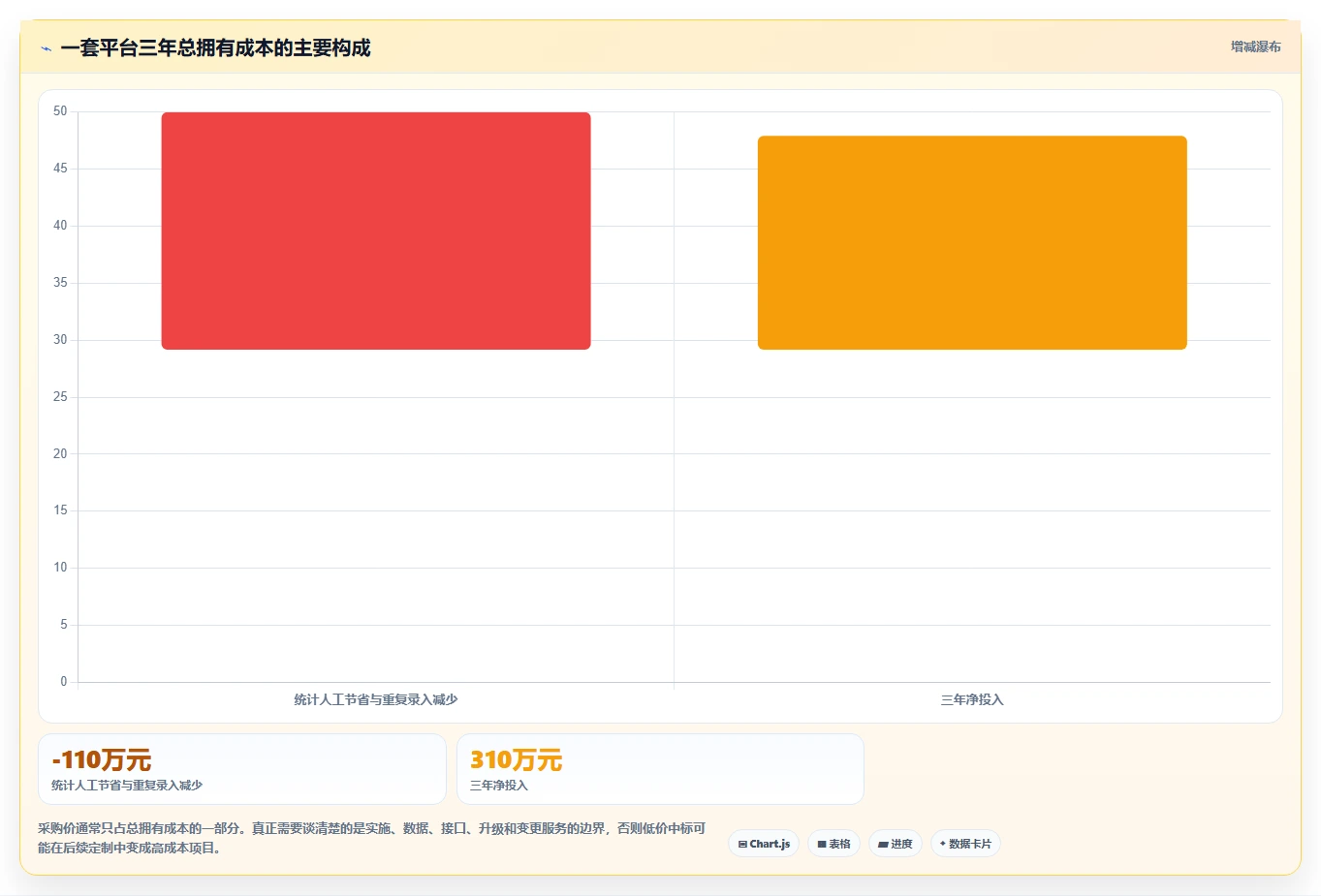Click the 310万元 data card
This screenshot has height=896, width=1321.
660,769
